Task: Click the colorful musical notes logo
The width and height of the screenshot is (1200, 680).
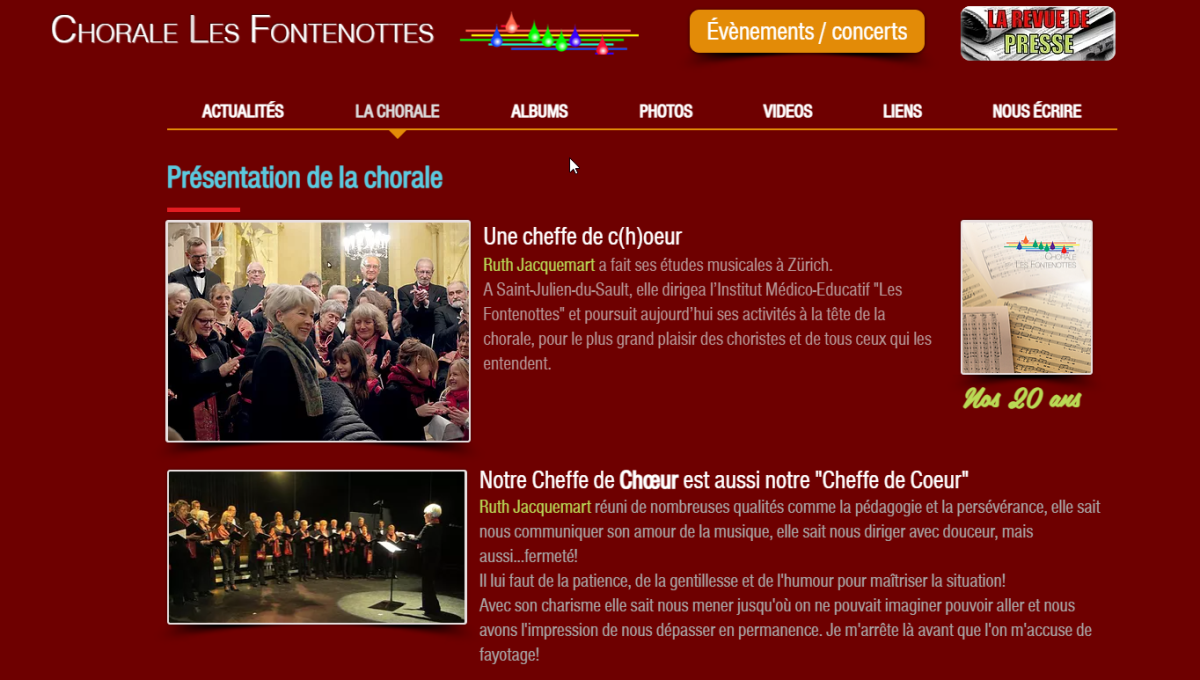Action: pyautogui.click(x=549, y=34)
